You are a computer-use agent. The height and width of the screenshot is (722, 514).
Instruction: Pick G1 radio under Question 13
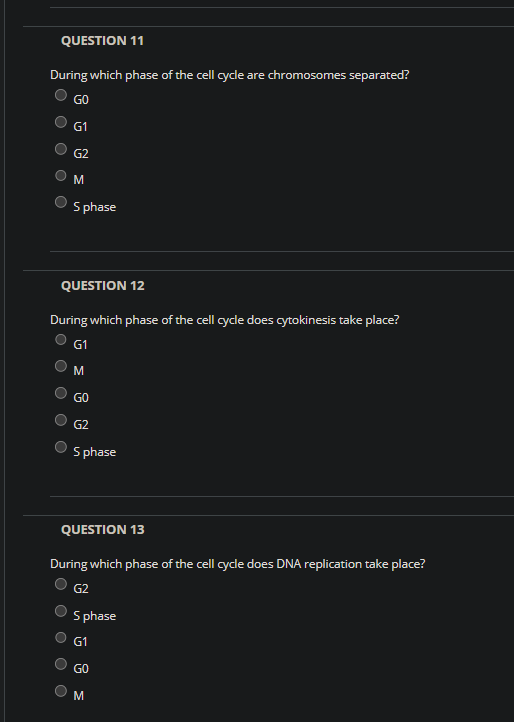coord(61,637)
